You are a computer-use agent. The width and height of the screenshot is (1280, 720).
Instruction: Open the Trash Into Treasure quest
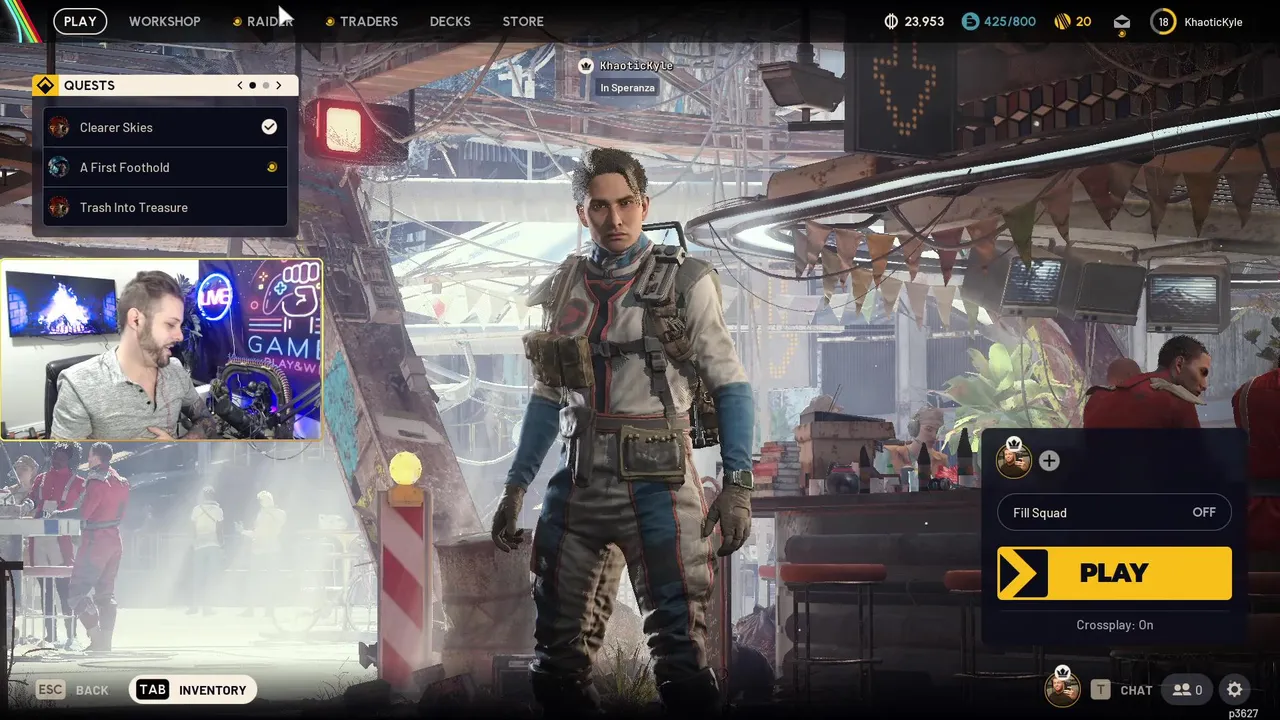point(165,207)
